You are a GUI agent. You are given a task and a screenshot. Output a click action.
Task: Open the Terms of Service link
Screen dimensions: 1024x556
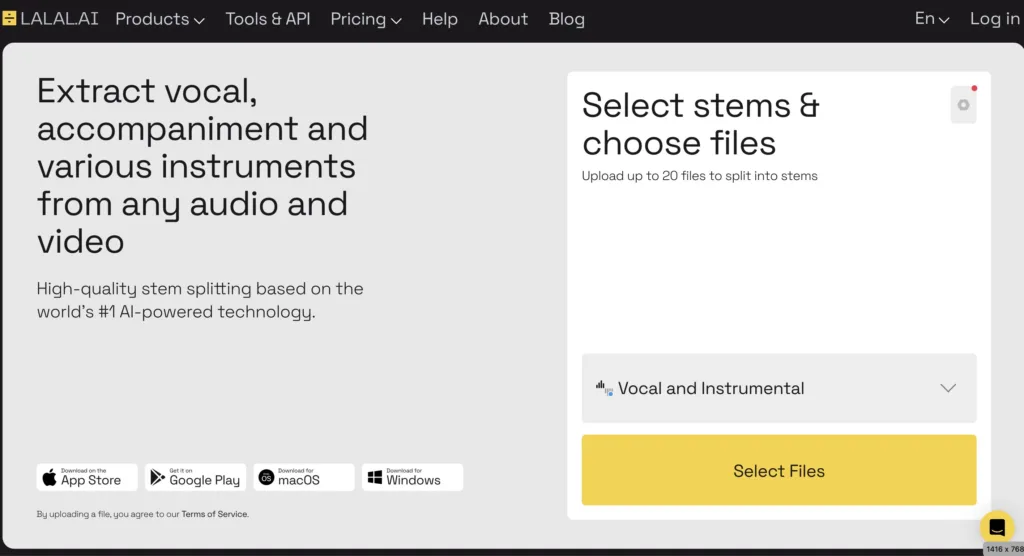215,514
